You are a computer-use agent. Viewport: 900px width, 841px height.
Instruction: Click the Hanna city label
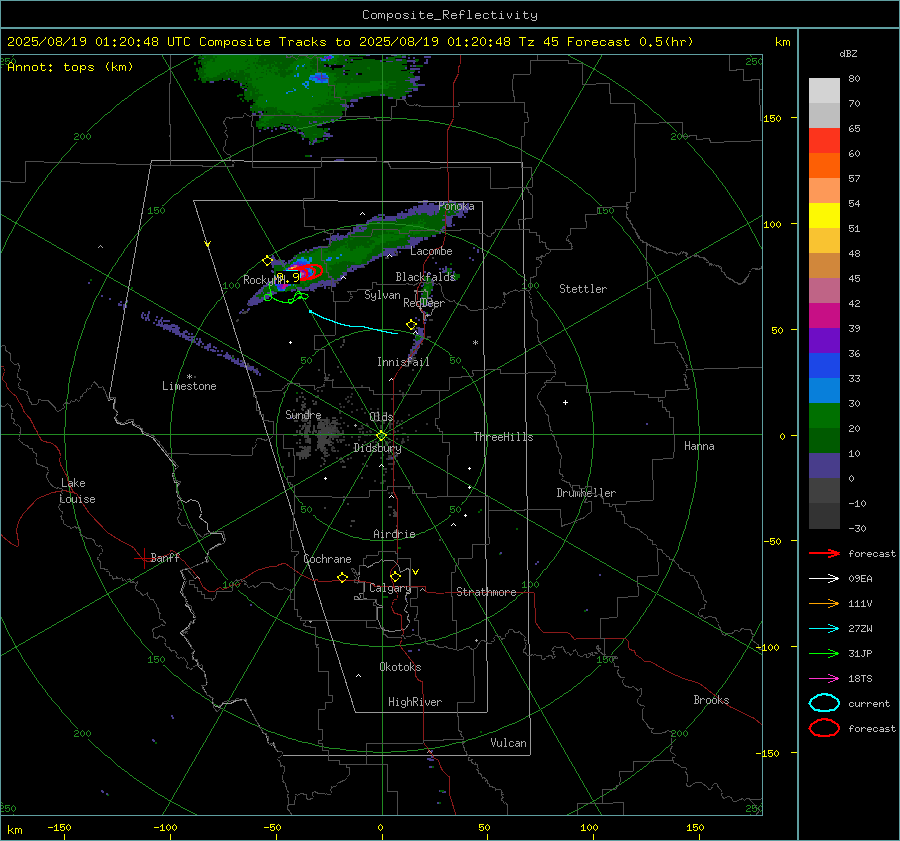click(x=699, y=446)
